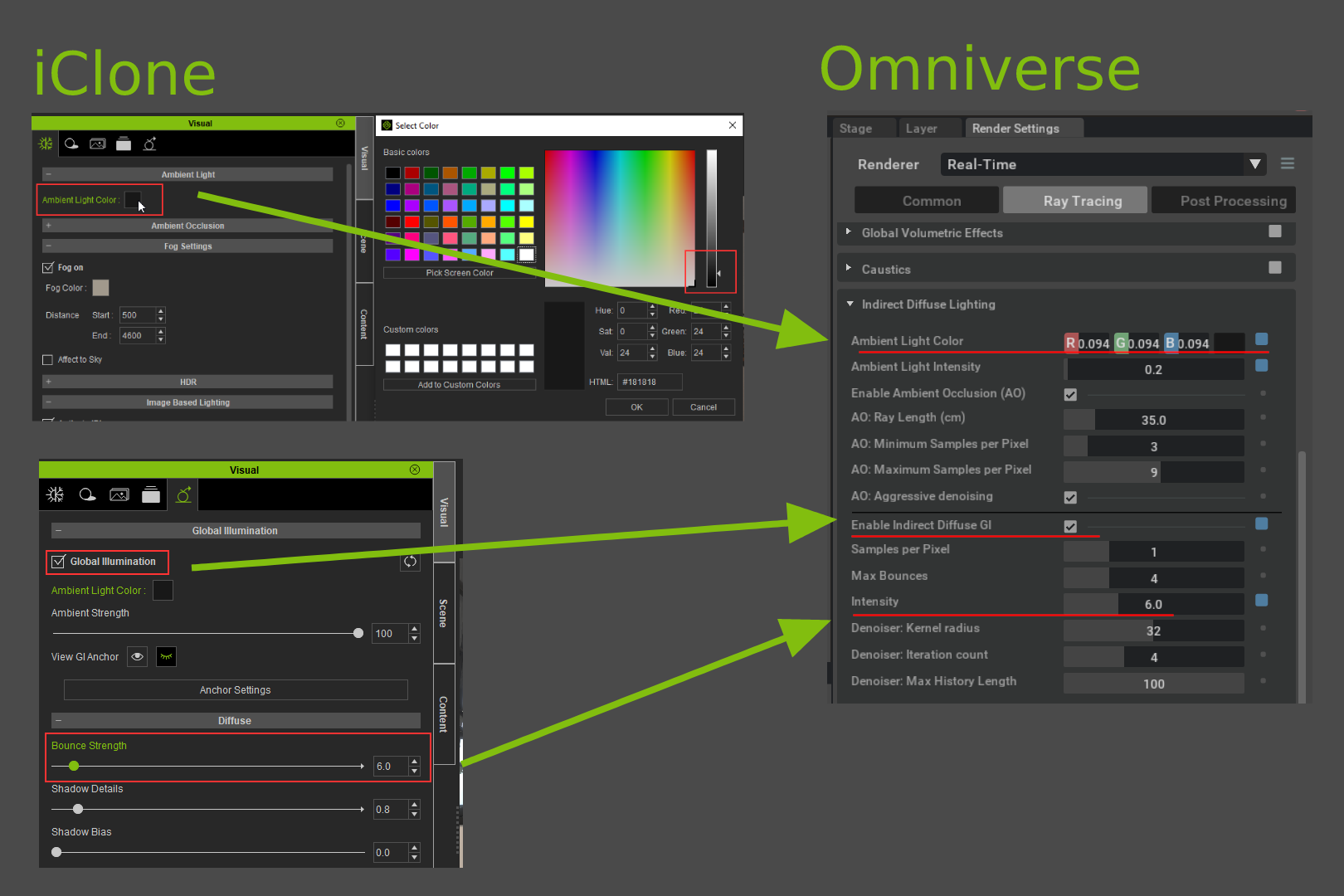Viewport: 1344px width, 896px height.
Task: Click the stacked layers icon in the top Visual panel
Action: click(124, 144)
